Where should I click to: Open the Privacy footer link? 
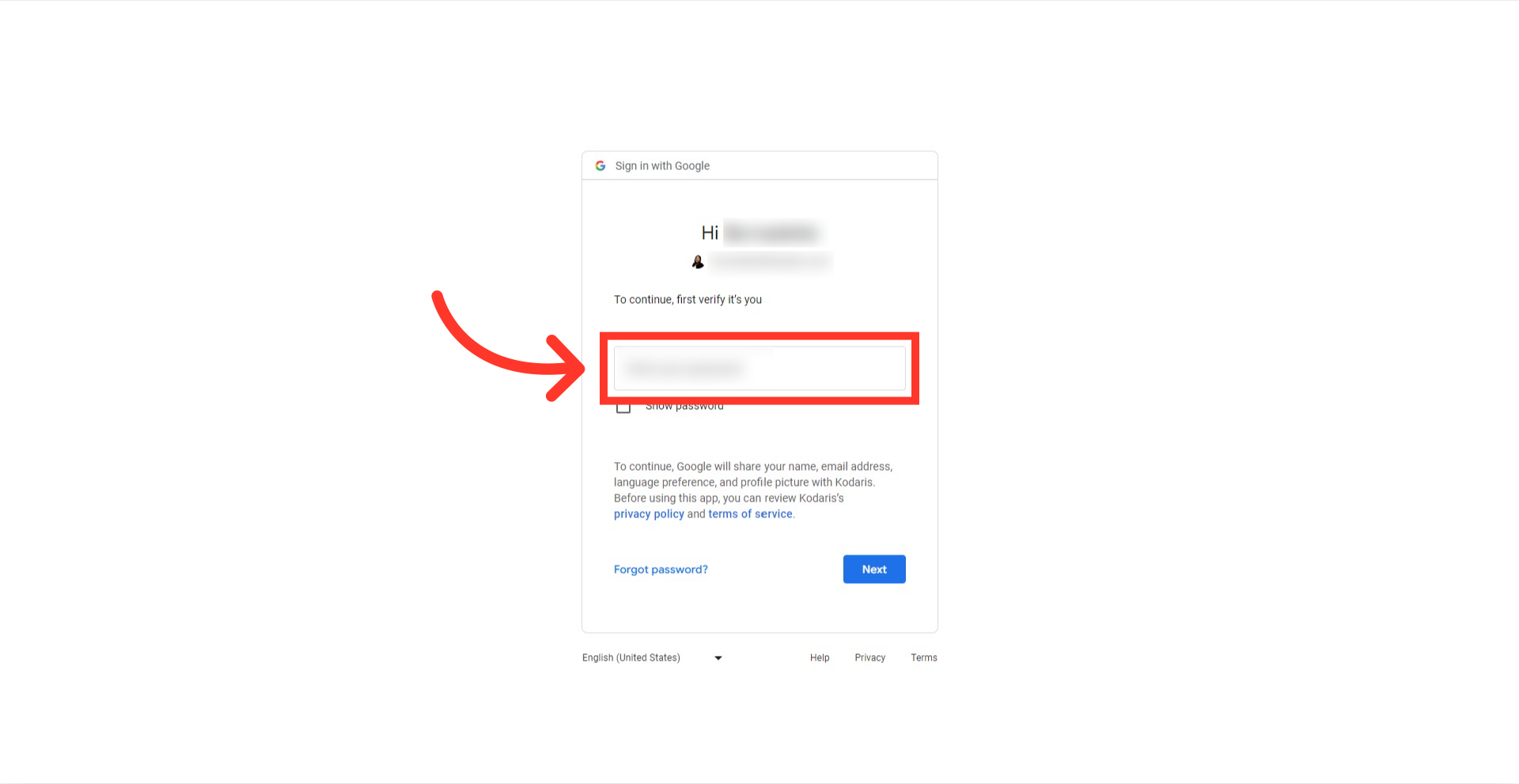pyautogui.click(x=869, y=657)
